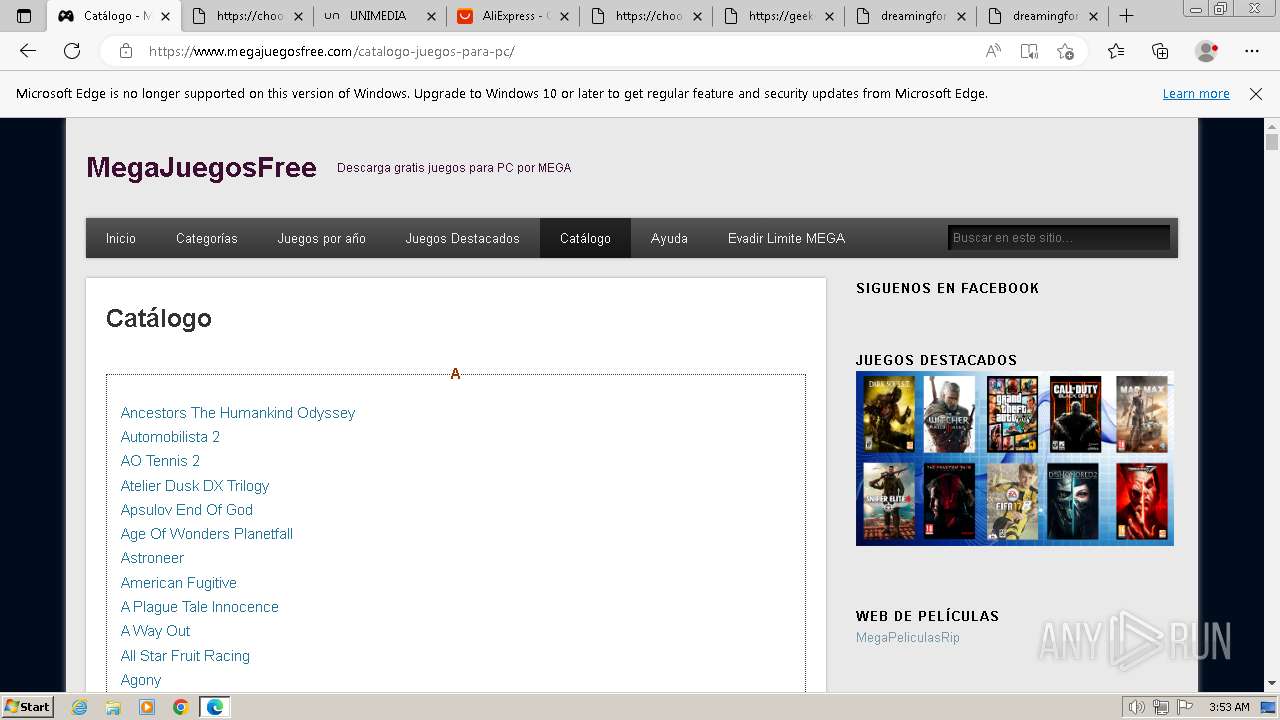Open the Collections panel
1280x720 pixels.
pos(1160,51)
